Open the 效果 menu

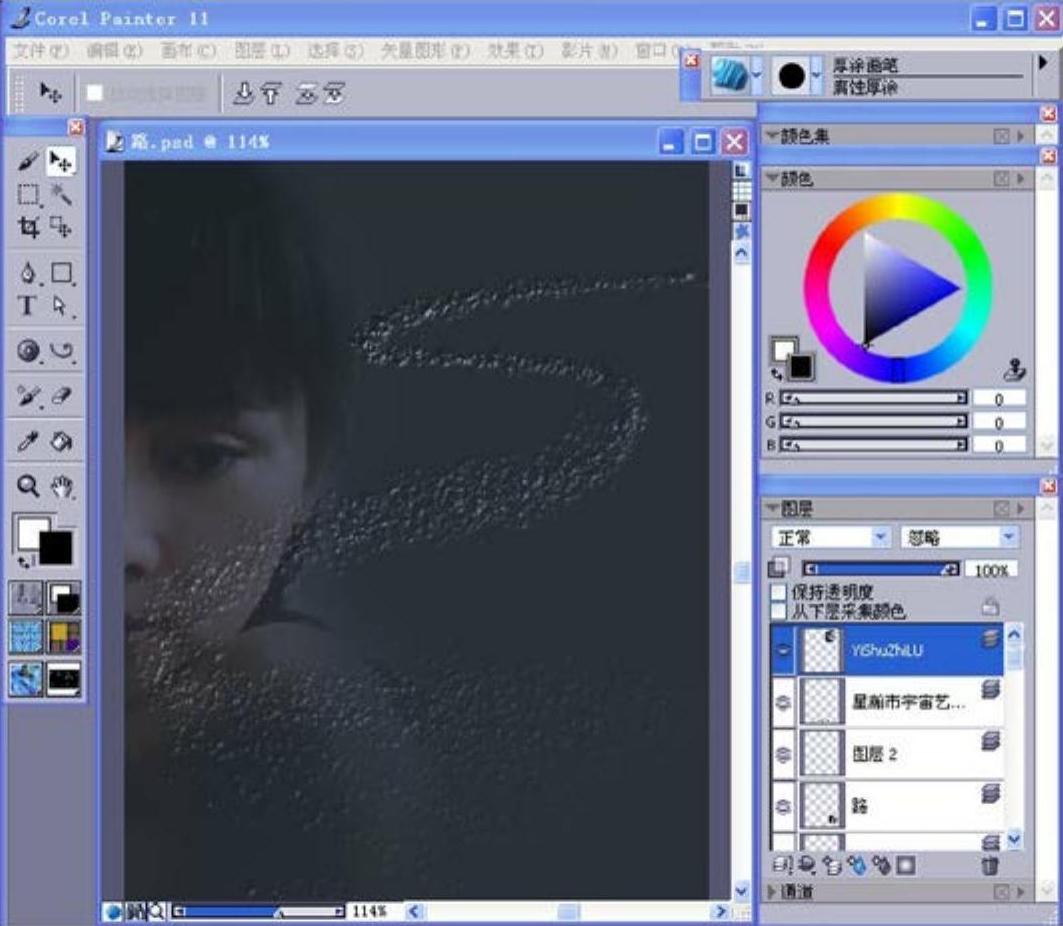515,51
